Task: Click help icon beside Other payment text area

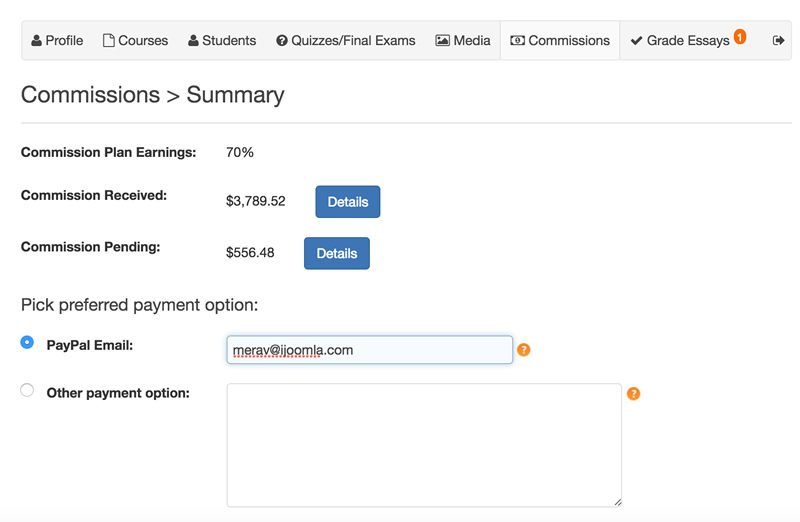Action: (x=633, y=393)
